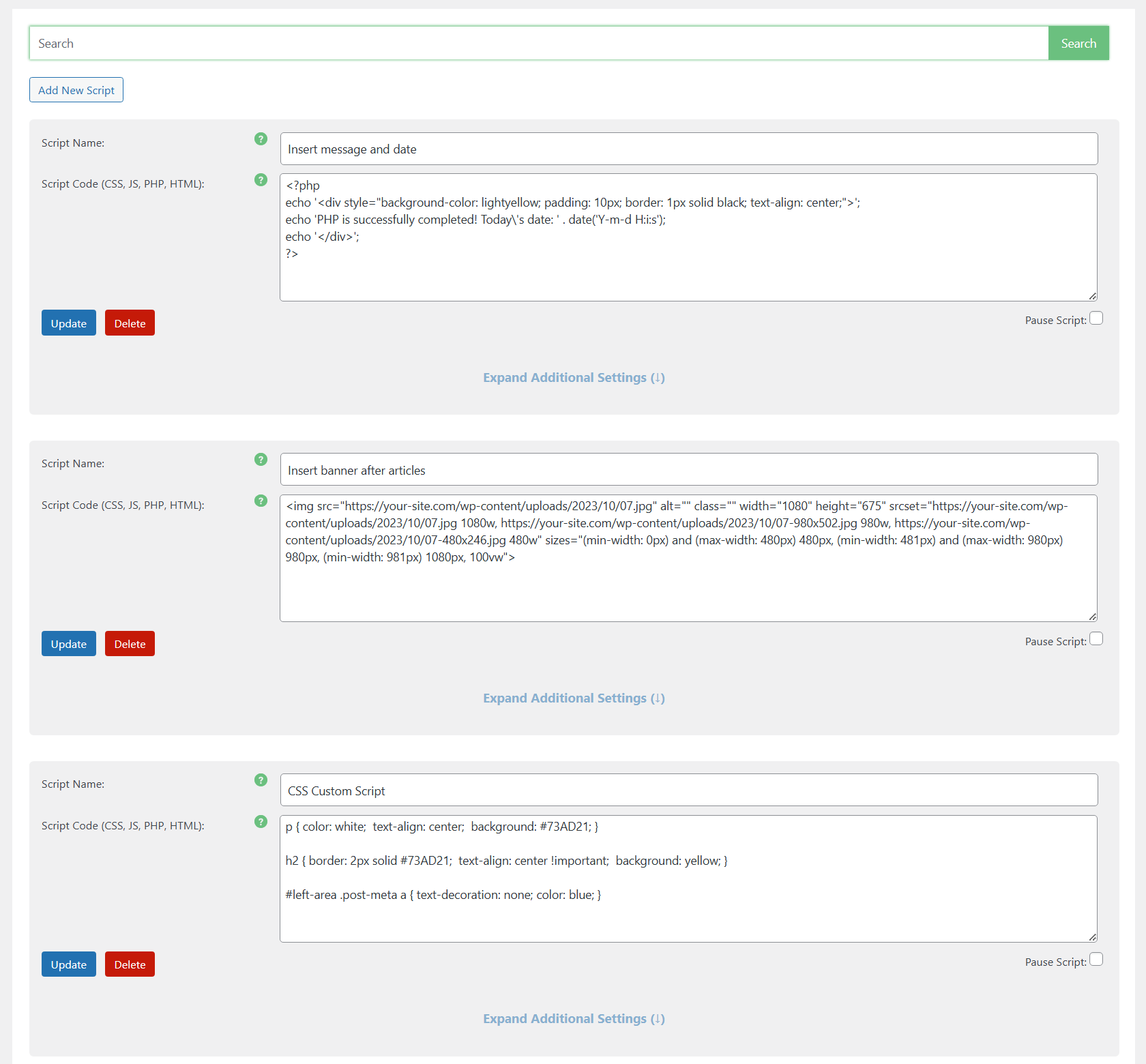Click help icon next to 'CSS Custom Script' name

(261, 780)
